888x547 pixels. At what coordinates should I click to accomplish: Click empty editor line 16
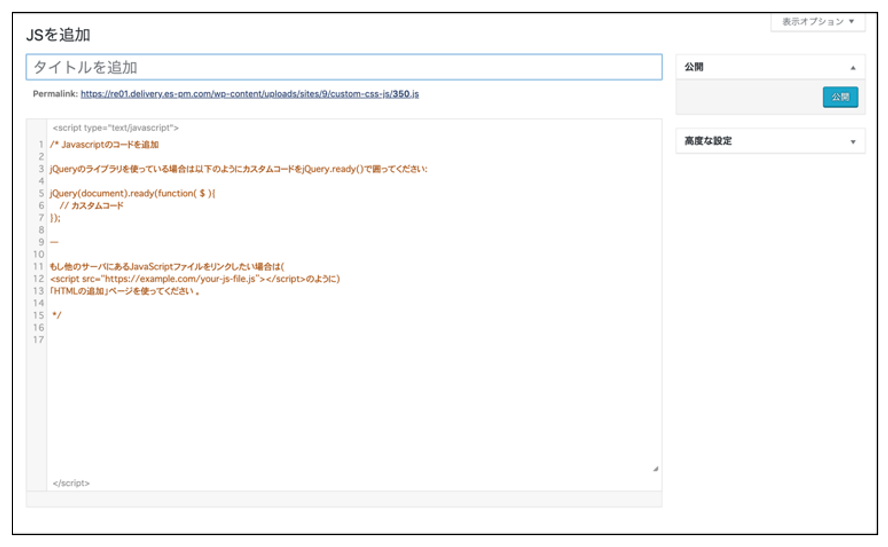(x=354, y=327)
